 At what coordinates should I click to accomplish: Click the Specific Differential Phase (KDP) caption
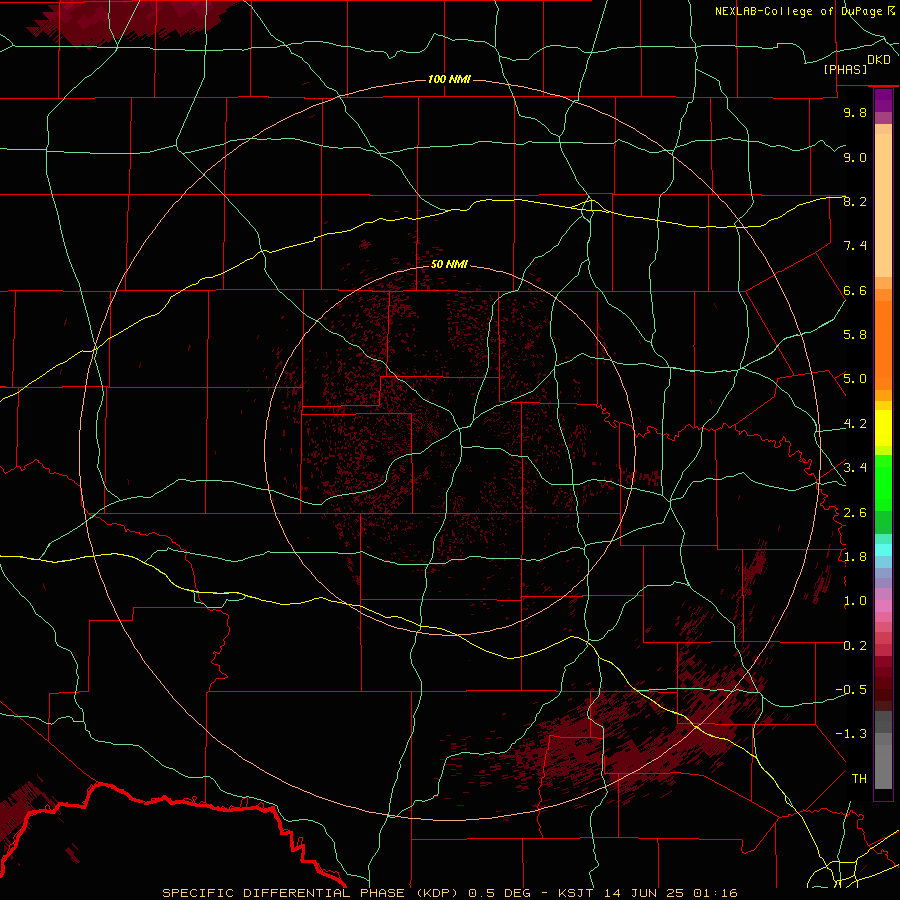coord(311,893)
